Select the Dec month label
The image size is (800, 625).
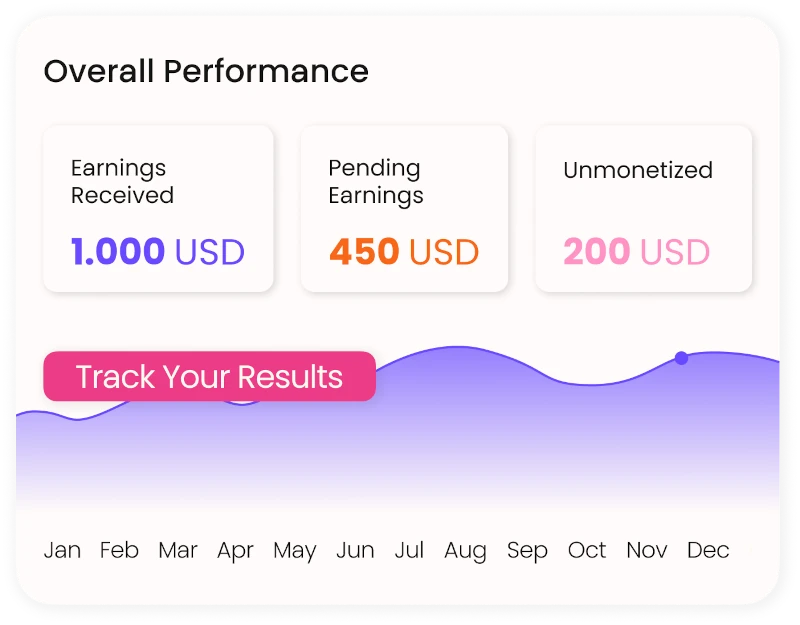(x=708, y=550)
